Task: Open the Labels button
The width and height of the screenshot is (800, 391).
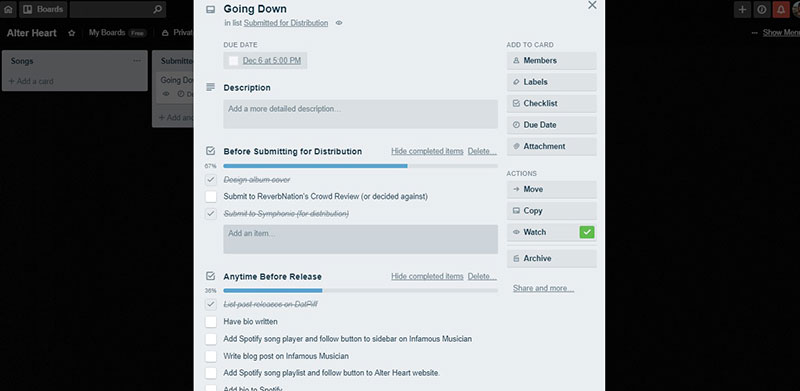Action: tap(552, 82)
